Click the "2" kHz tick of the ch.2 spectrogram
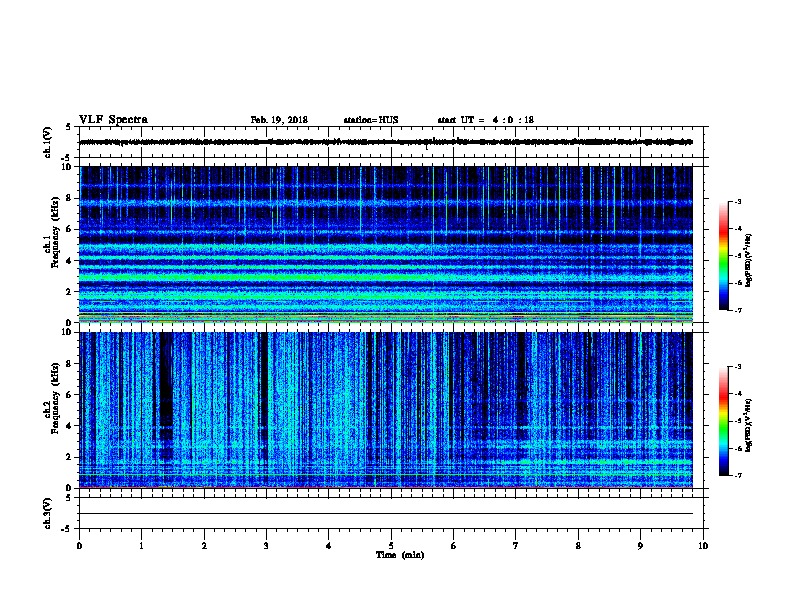Viewport: 792px width, 612px height. 71,457
